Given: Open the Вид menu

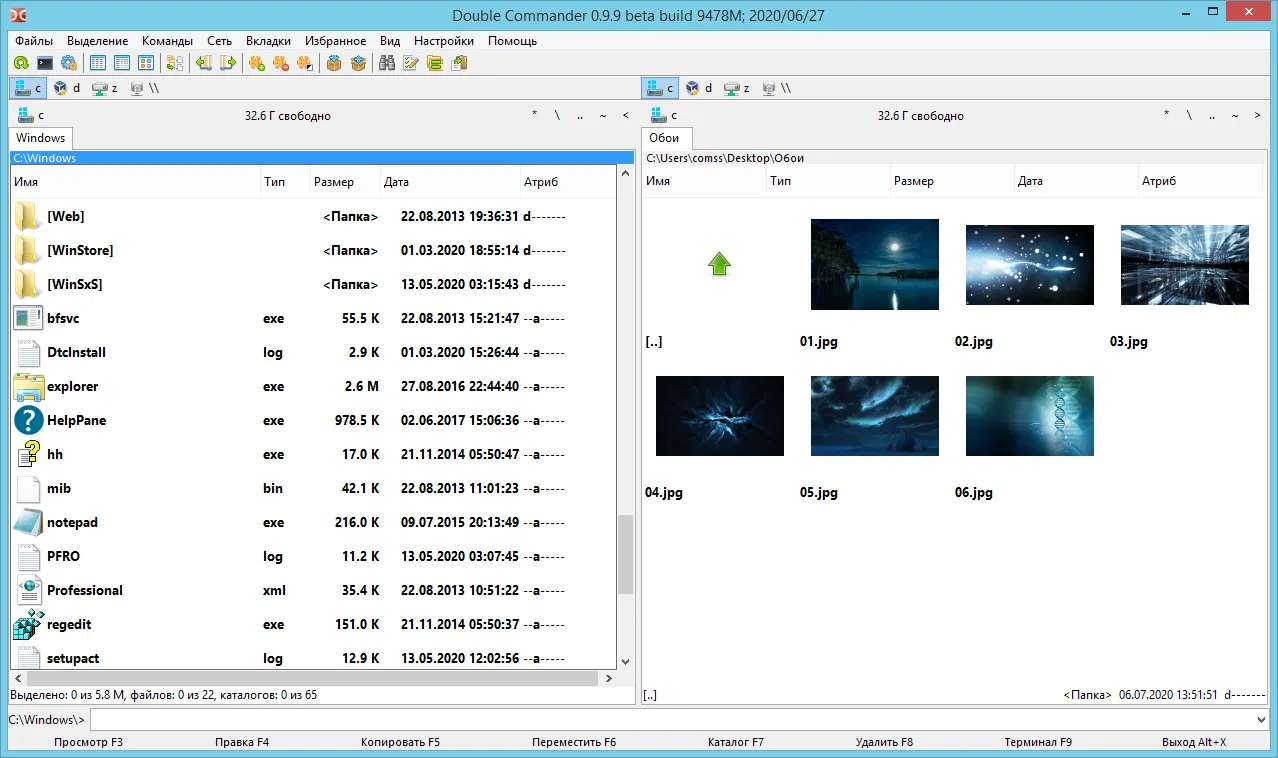Looking at the screenshot, I should point(390,41).
